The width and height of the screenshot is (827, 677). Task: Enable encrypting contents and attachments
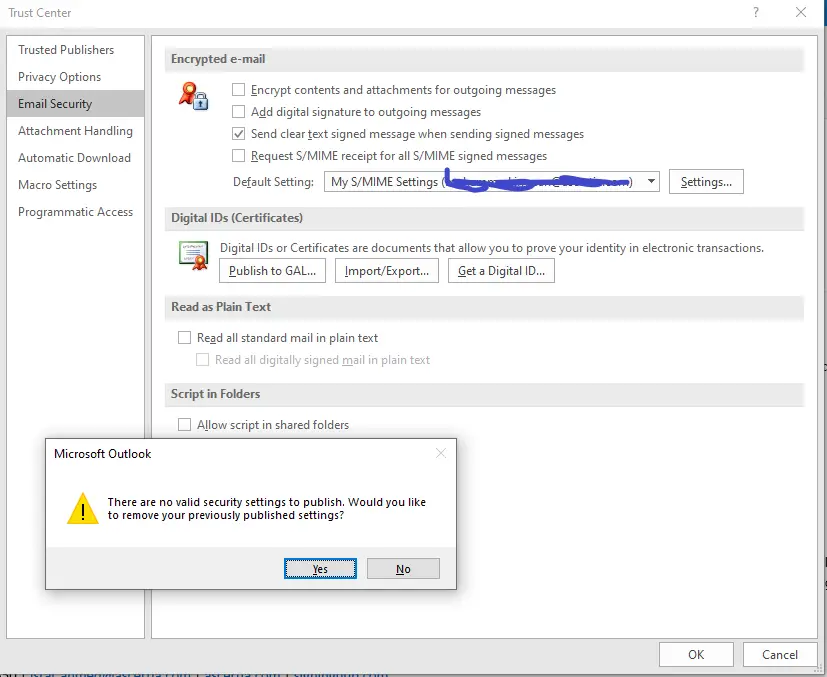(238, 90)
